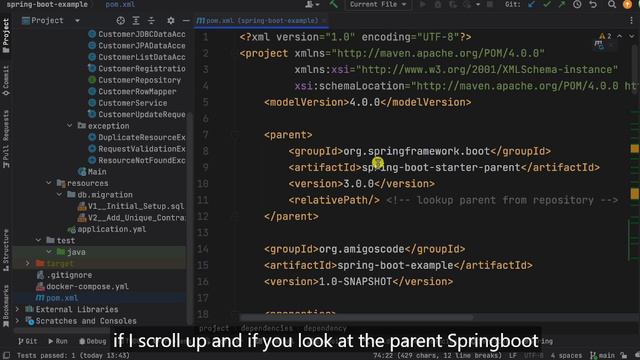Click the horizontal scrollbar of the editor

357,317
